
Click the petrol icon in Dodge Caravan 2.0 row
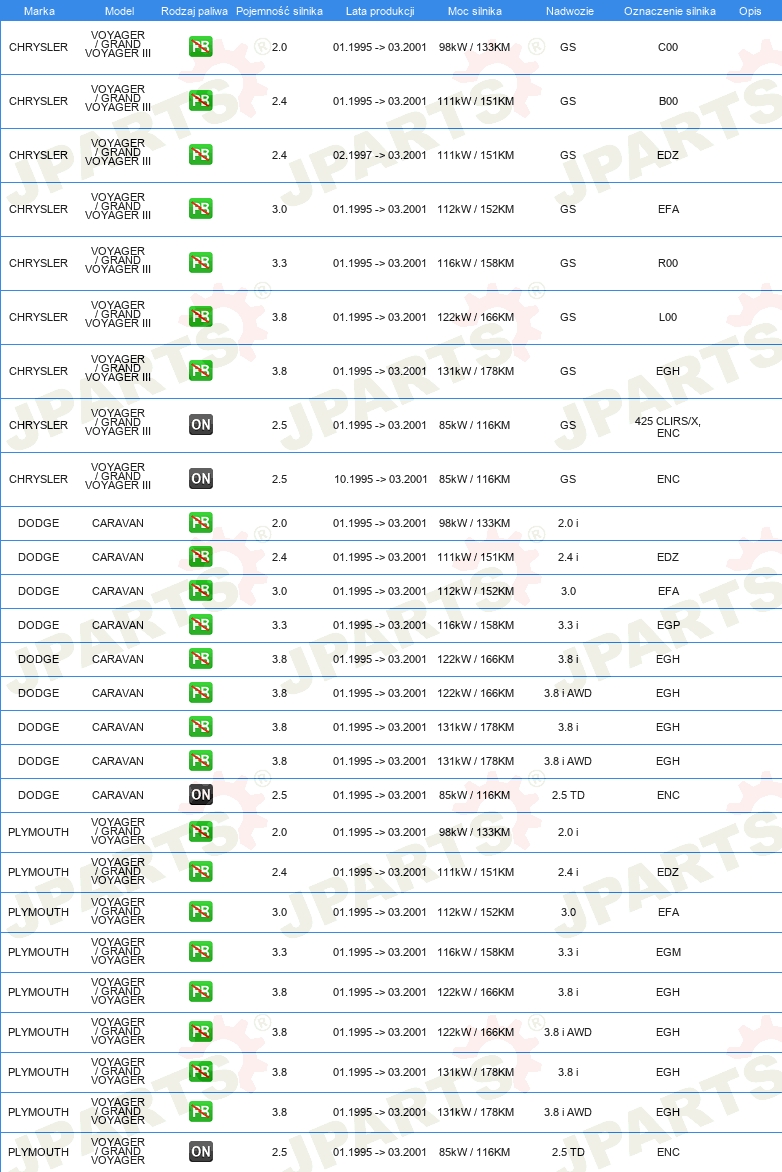pos(200,522)
